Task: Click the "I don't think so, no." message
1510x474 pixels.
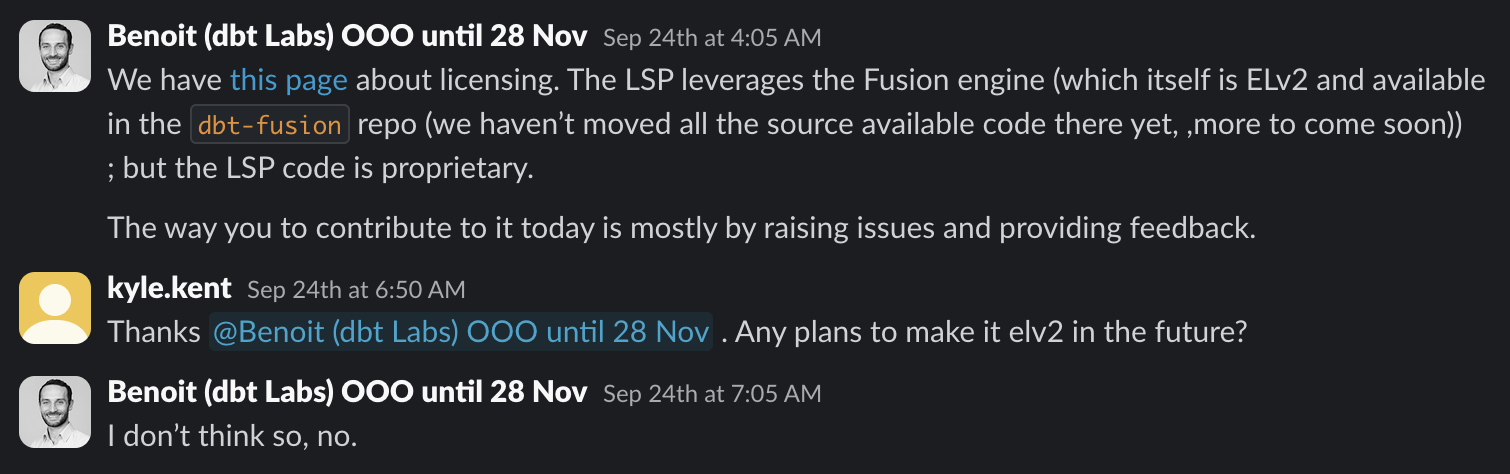Action: click(x=232, y=436)
